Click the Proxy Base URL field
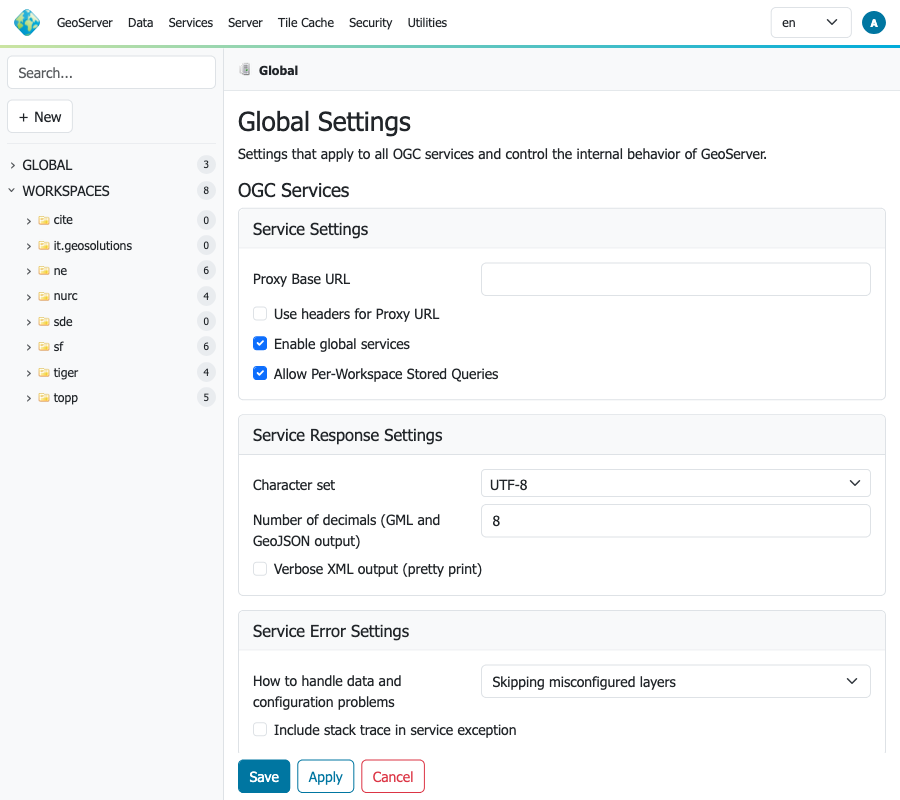The height and width of the screenshot is (800, 900). tap(675, 280)
